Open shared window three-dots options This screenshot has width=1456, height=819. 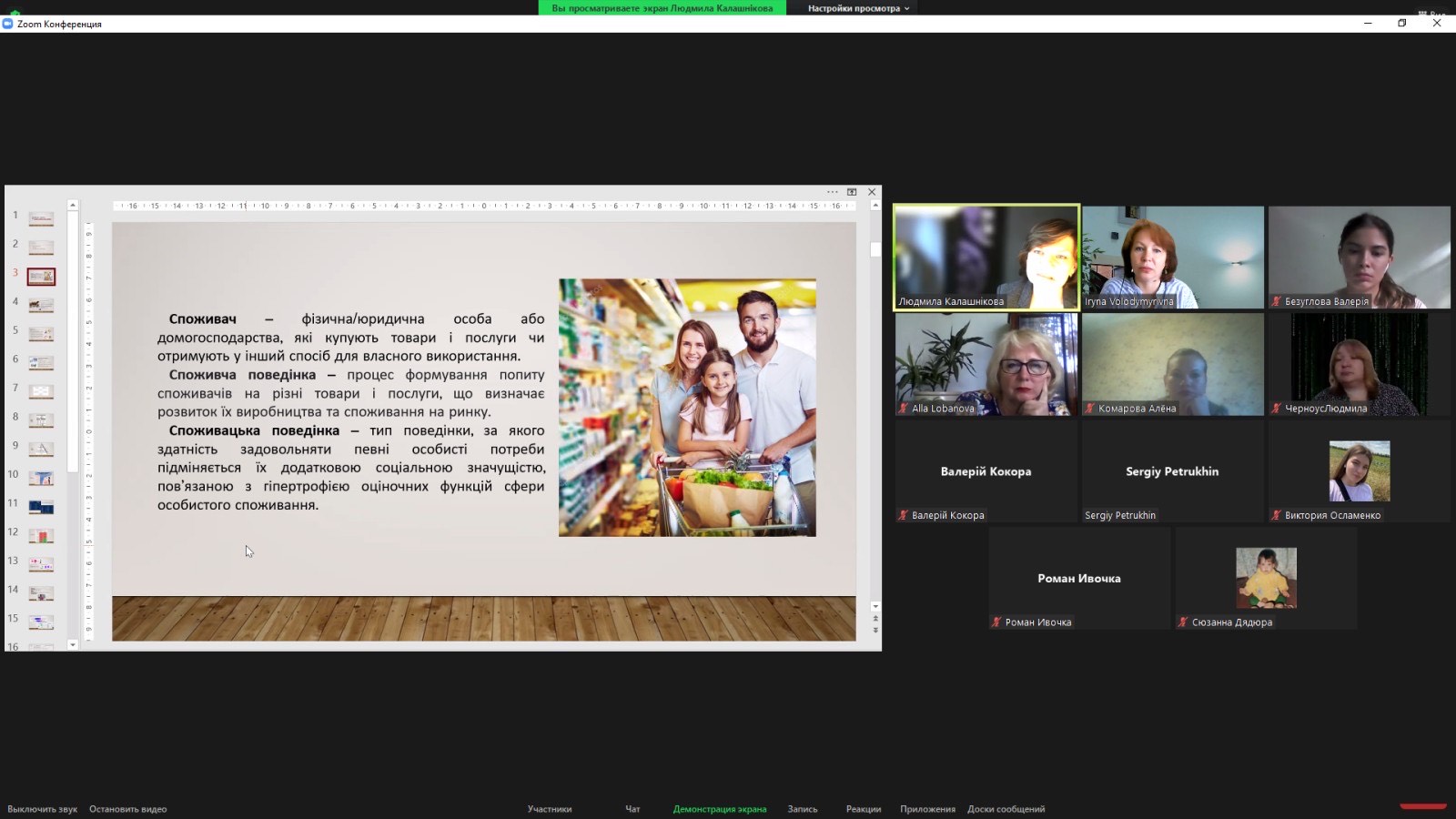point(832,192)
